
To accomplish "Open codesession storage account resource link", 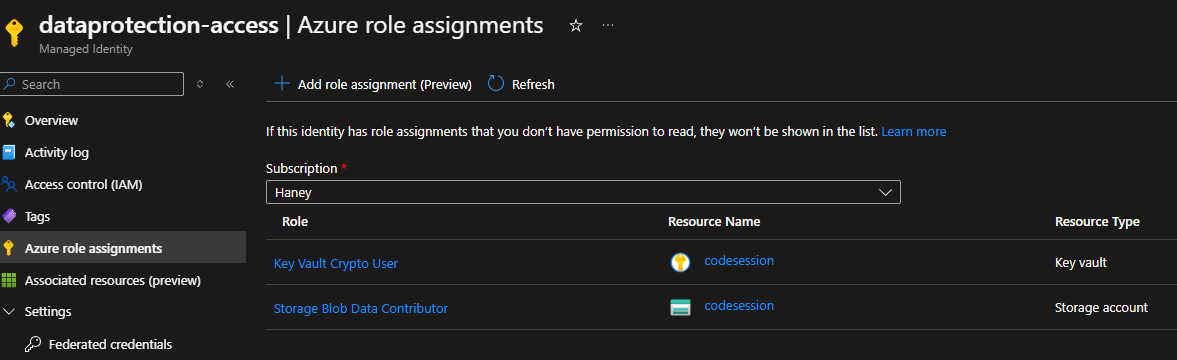I will (x=739, y=305).
